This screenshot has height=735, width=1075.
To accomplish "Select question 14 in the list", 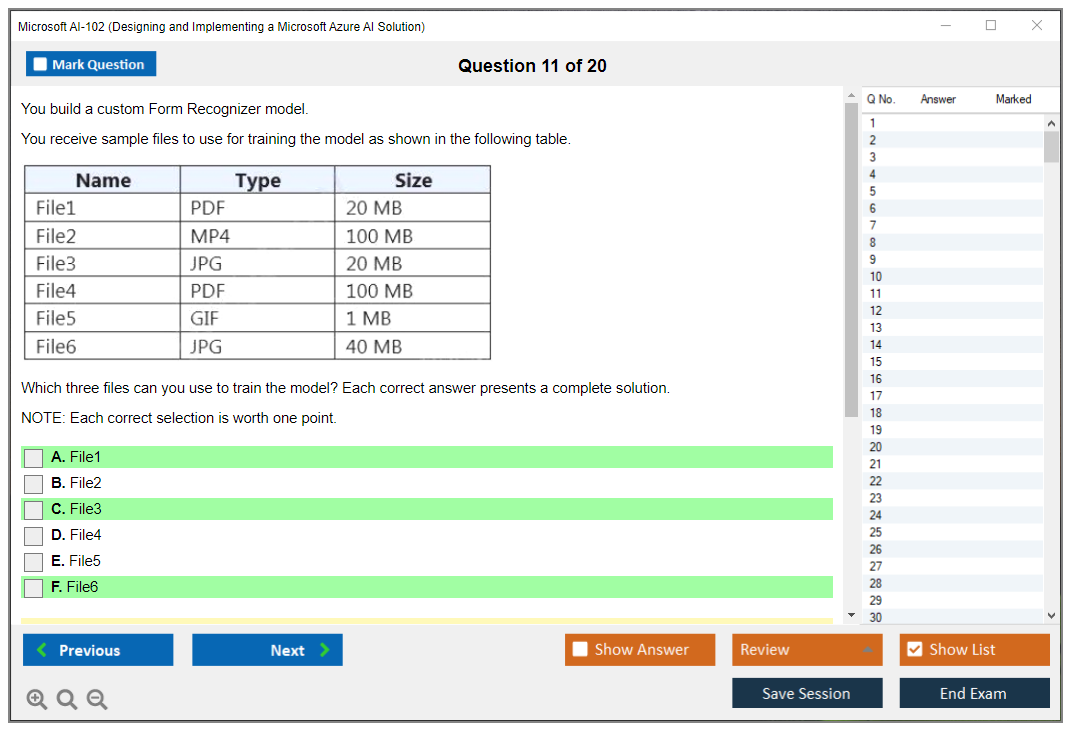I will coord(876,345).
